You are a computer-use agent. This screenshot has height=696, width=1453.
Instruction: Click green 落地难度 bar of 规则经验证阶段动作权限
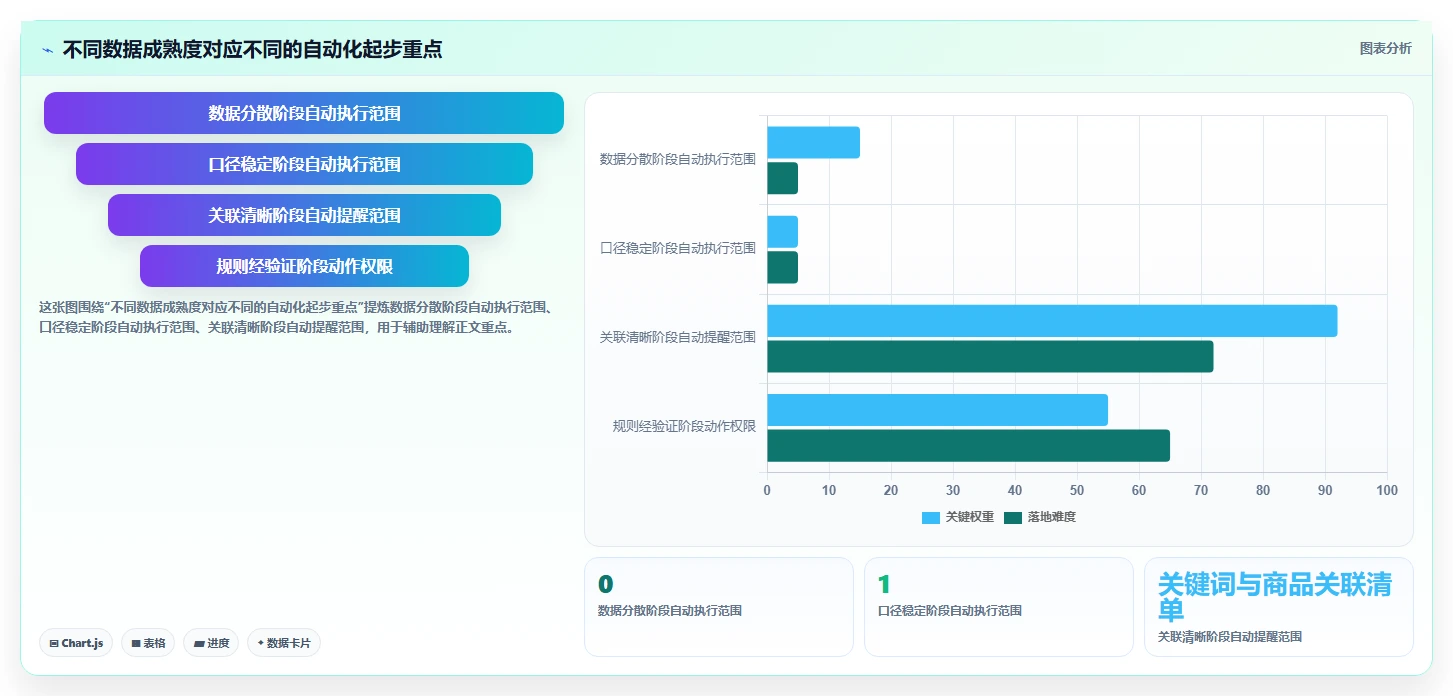(x=968, y=445)
